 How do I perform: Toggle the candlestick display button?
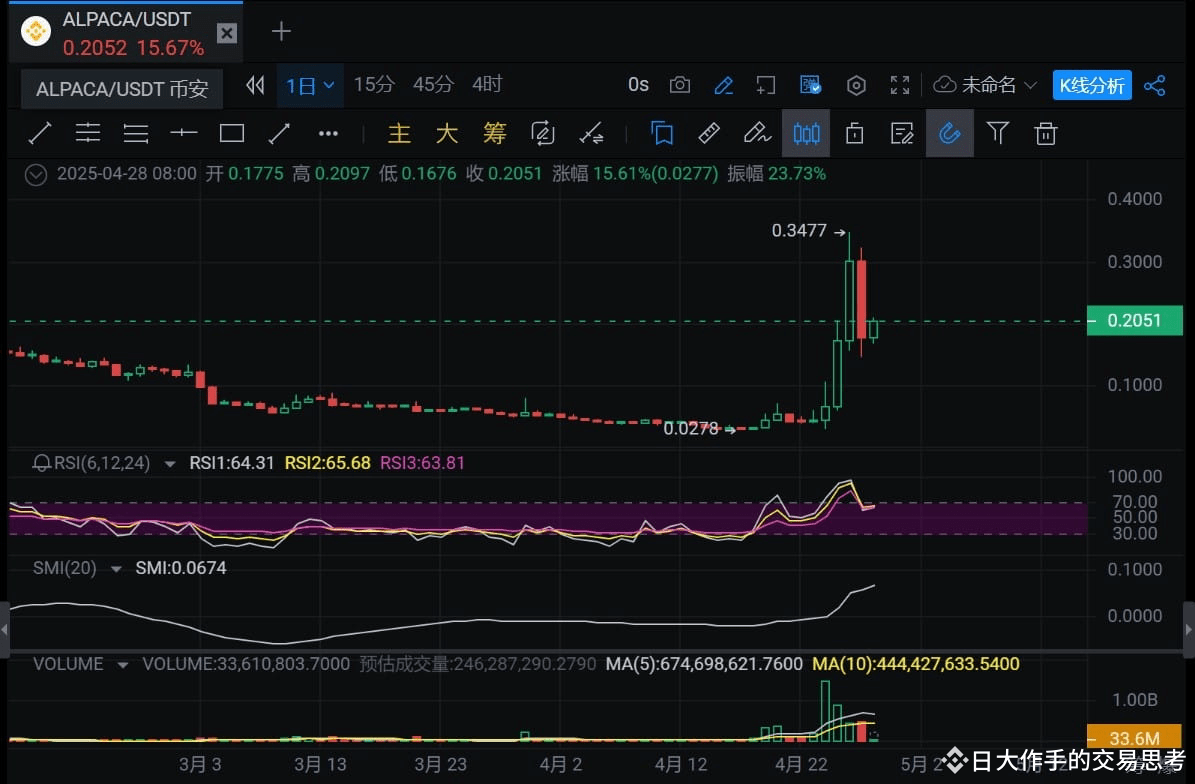[x=806, y=133]
